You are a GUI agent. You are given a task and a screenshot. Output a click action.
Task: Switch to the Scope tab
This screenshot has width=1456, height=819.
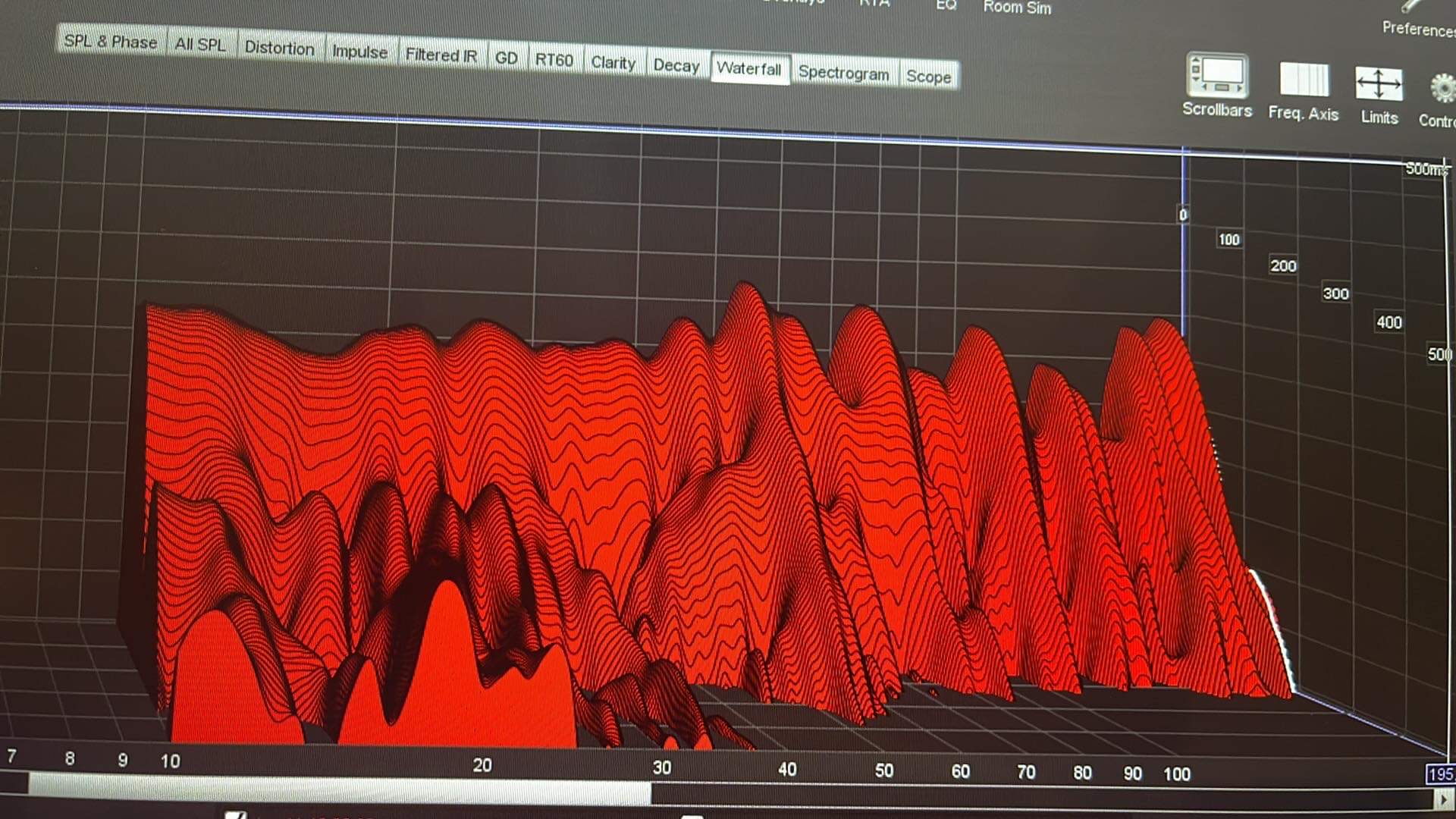(928, 77)
